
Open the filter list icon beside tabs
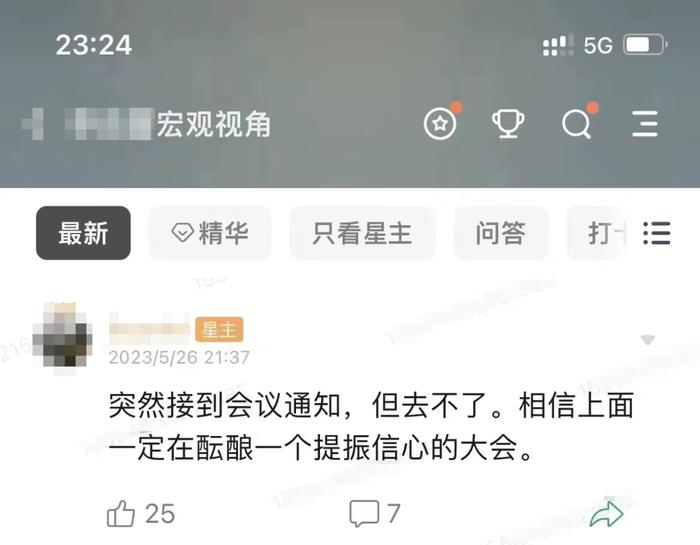(x=657, y=233)
